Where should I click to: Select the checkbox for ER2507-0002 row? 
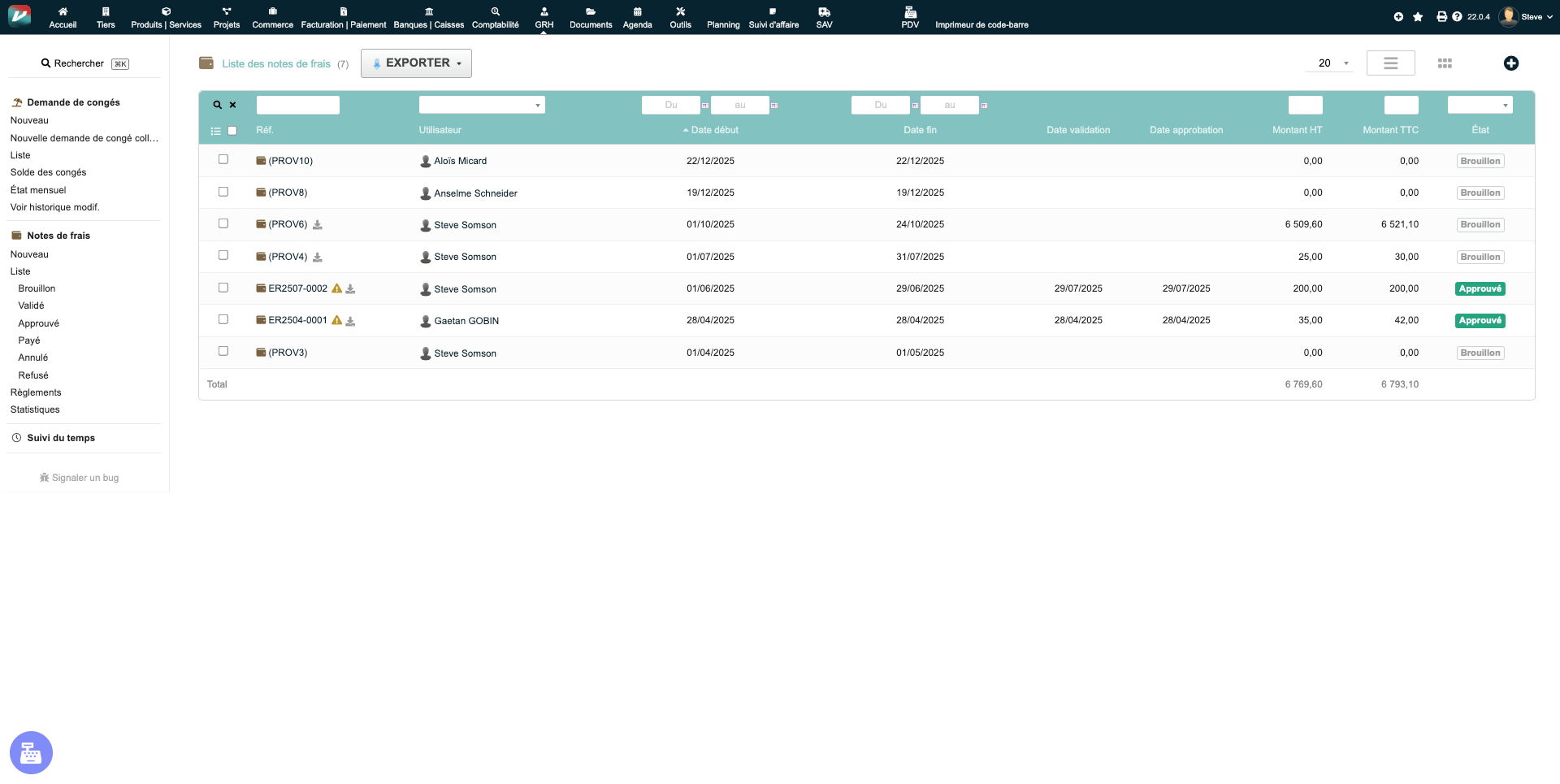223,288
